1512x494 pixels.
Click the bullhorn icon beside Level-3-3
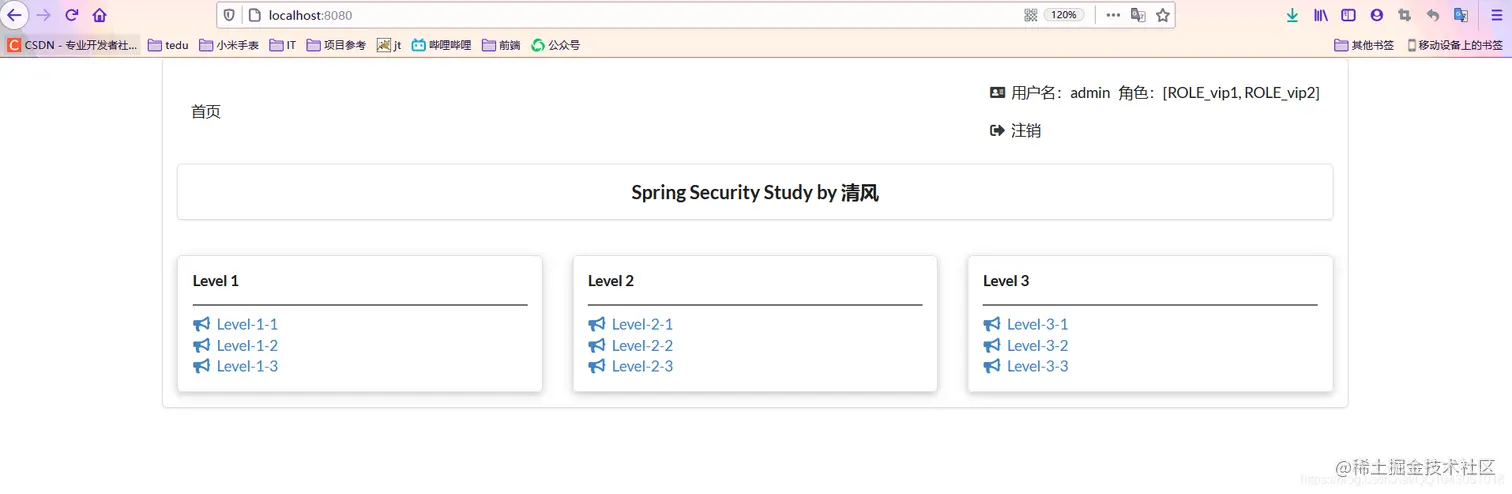tap(992, 366)
